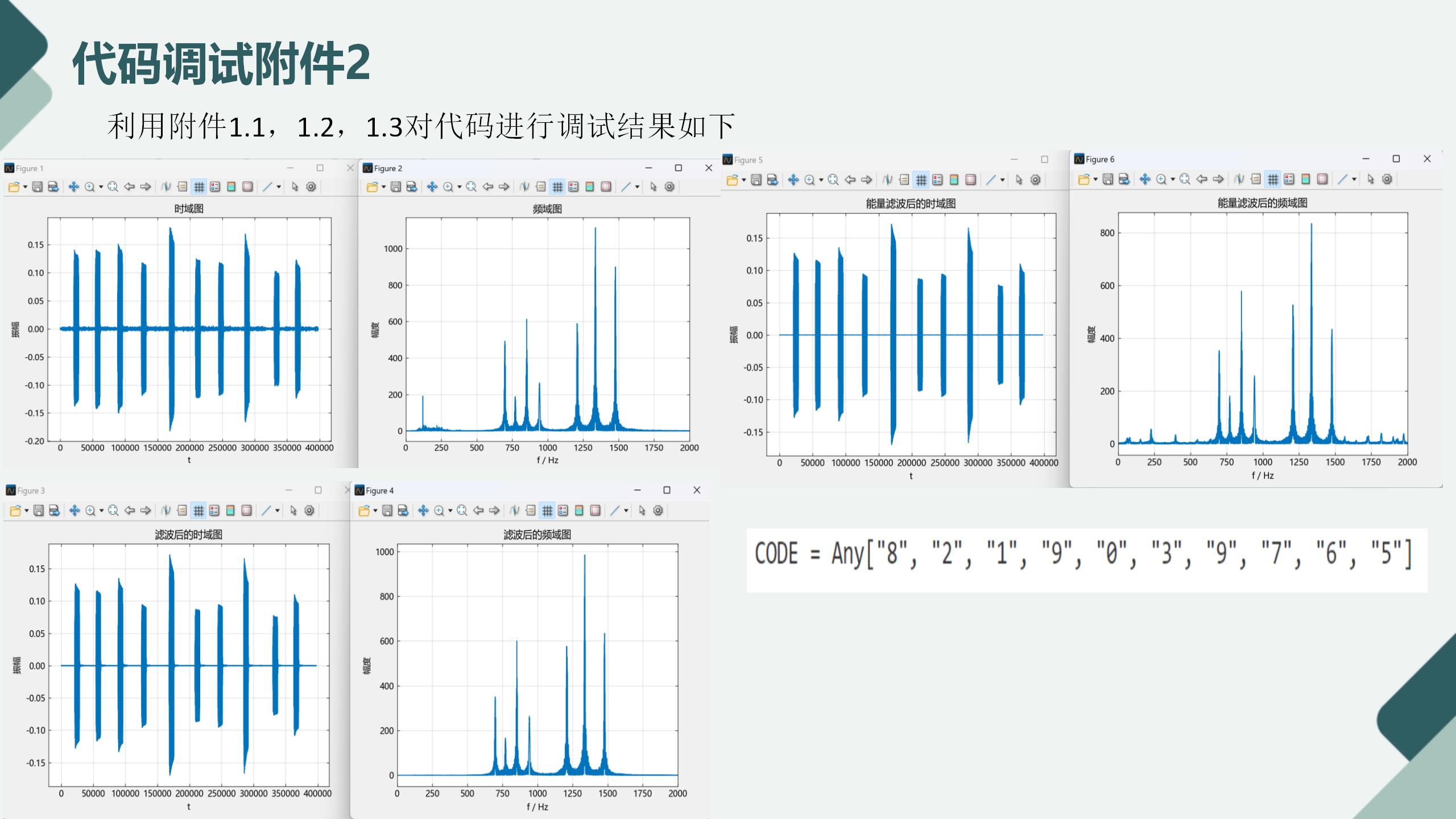
Task: Toggle the grid button in Figure 2
Action: [x=557, y=187]
